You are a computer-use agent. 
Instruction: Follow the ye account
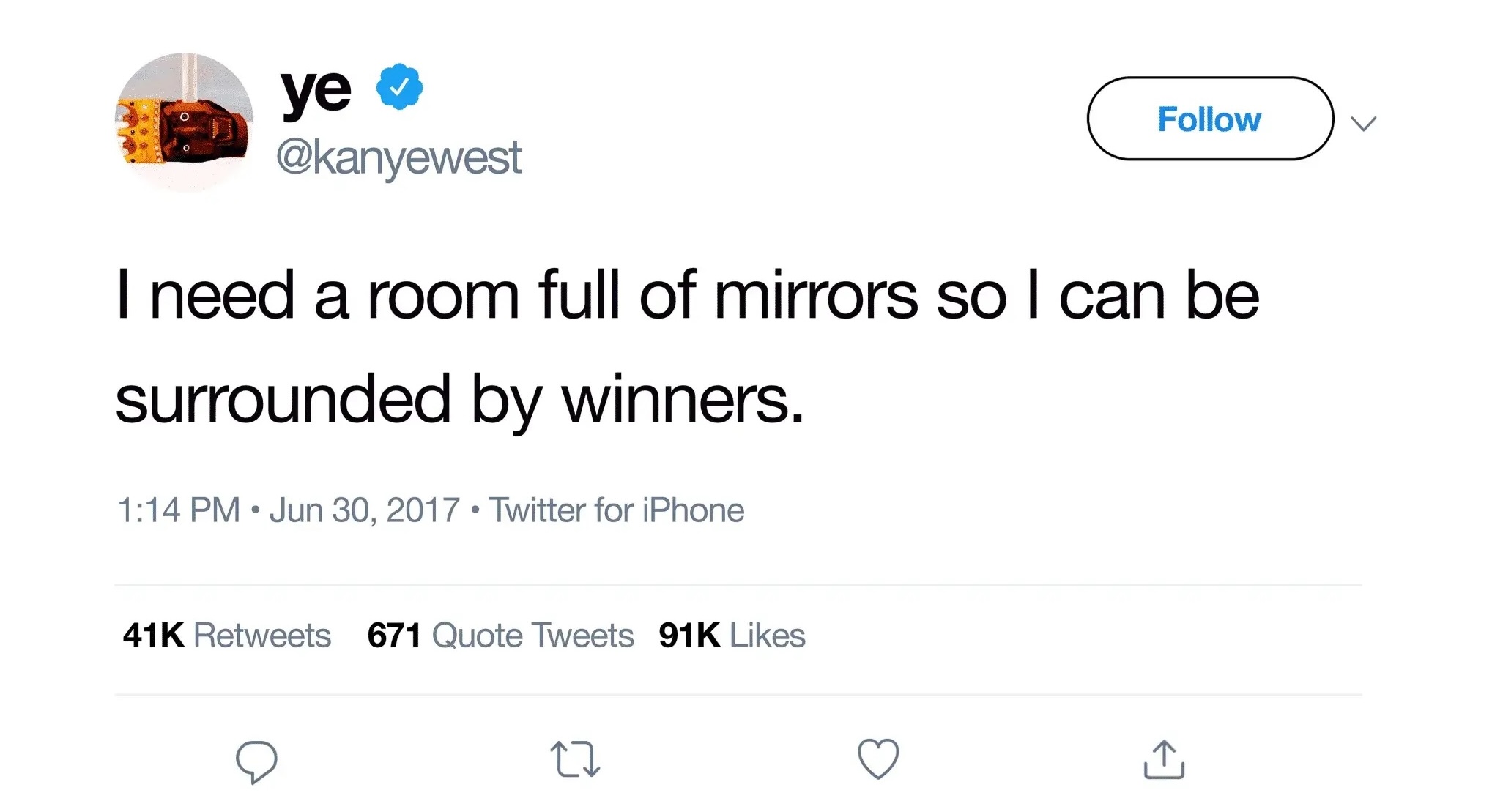[x=1209, y=119]
